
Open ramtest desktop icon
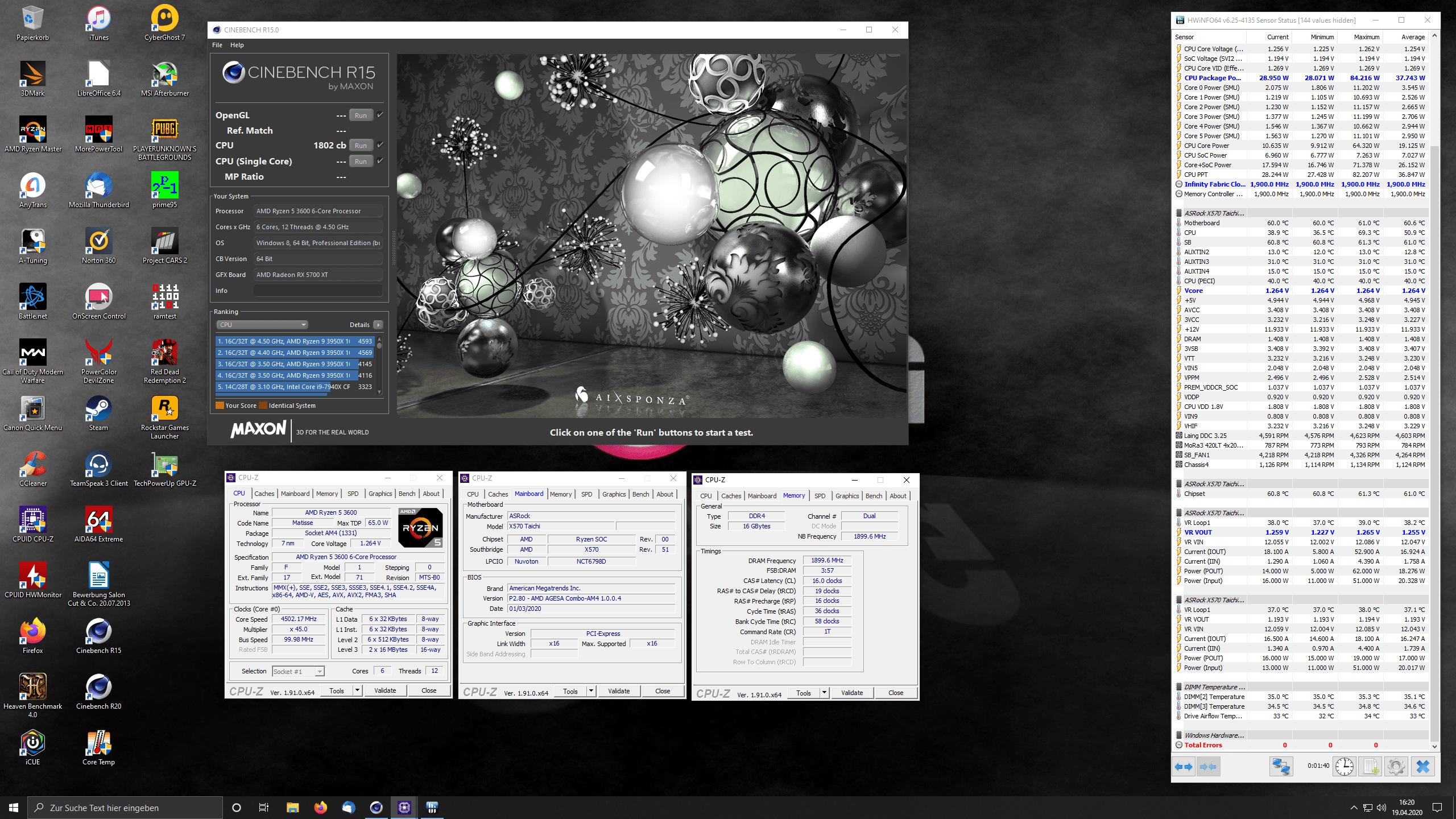(x=164, y=302)
